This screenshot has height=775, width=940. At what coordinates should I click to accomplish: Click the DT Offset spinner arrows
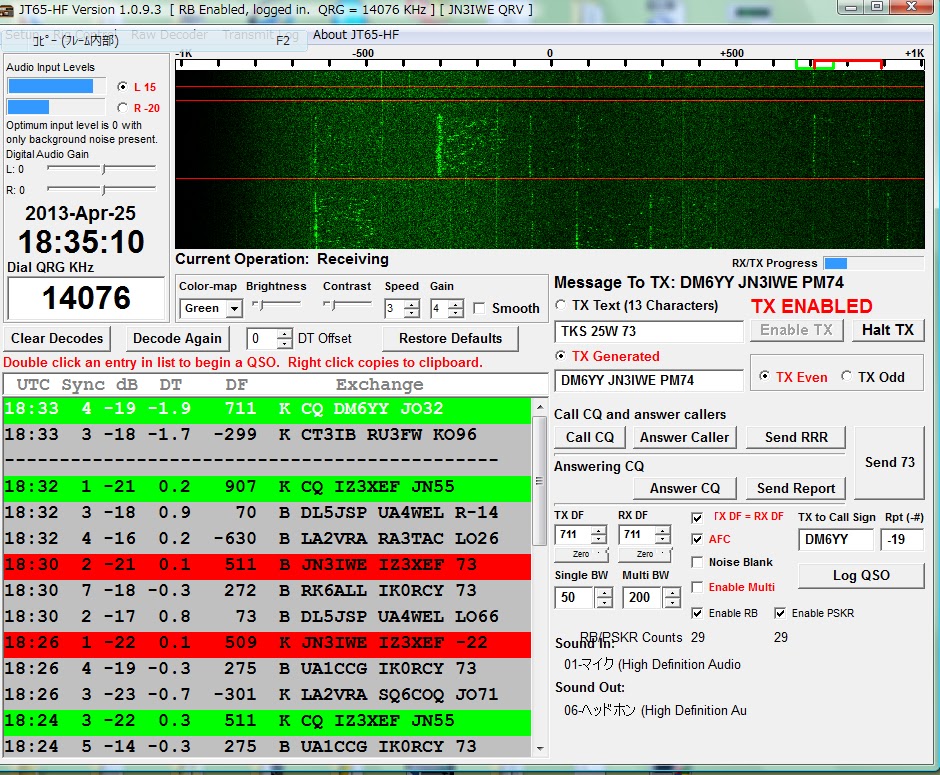(285, 339)
